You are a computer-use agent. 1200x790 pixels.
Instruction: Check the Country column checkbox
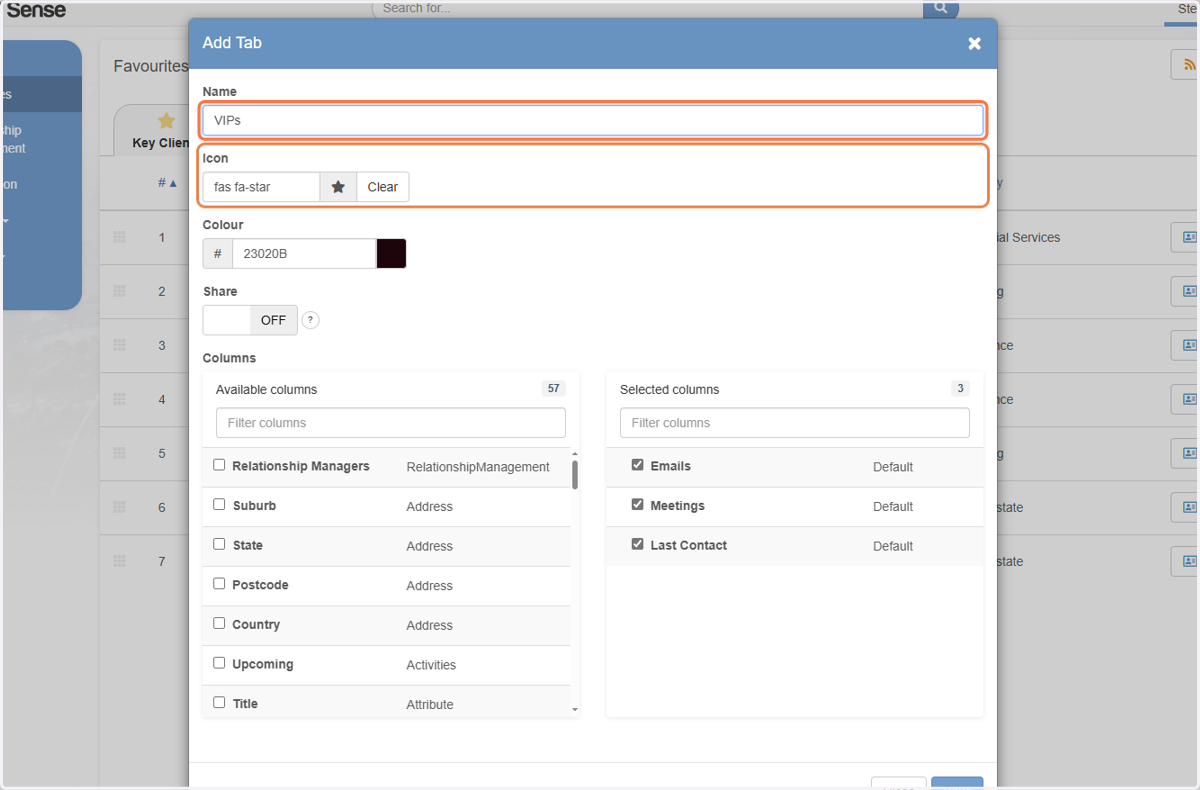pyautogui.click(x=219, y=623)
